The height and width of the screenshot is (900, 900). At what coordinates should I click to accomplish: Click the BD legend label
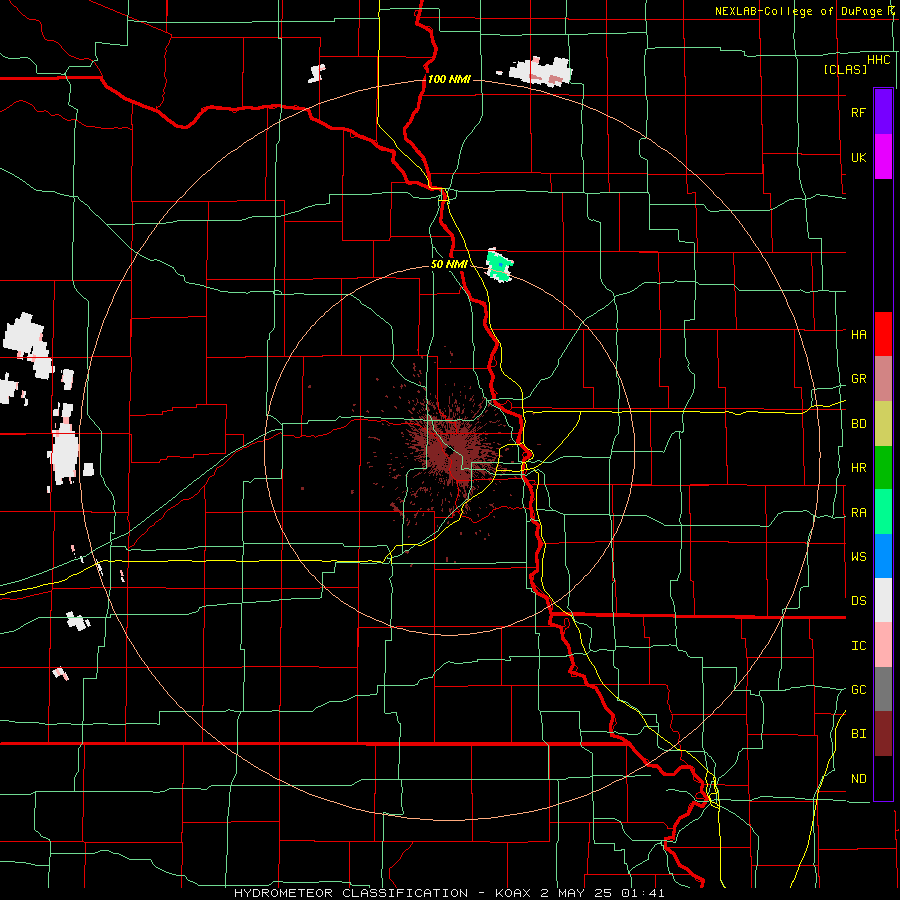click(858, 424)
